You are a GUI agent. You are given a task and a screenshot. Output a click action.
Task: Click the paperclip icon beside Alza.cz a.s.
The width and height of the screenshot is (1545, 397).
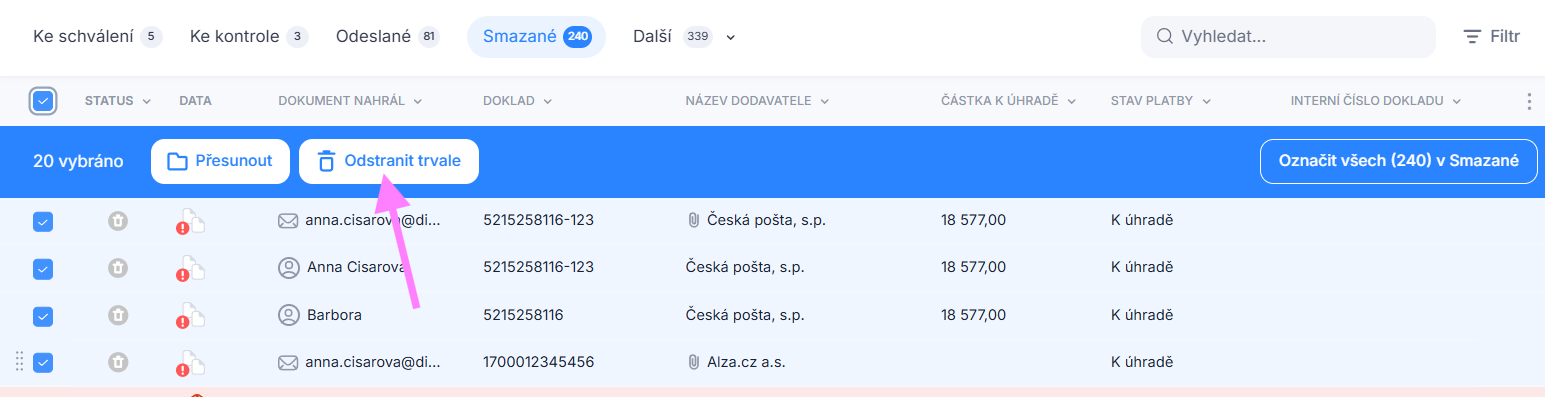[693, 362]
